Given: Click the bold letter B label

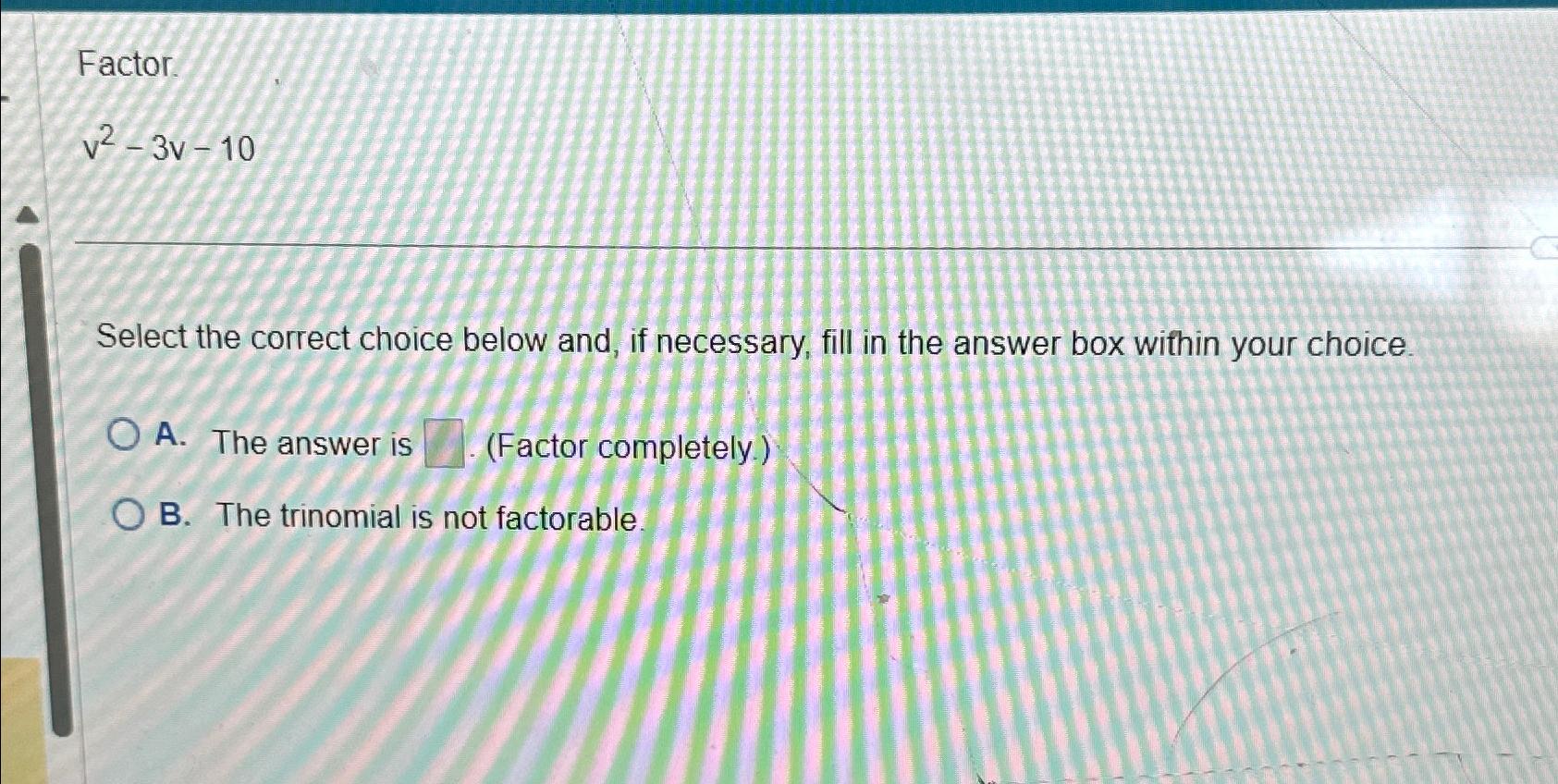Looking at the screenshot, I should pyautogui.click(x=174, y=514).
